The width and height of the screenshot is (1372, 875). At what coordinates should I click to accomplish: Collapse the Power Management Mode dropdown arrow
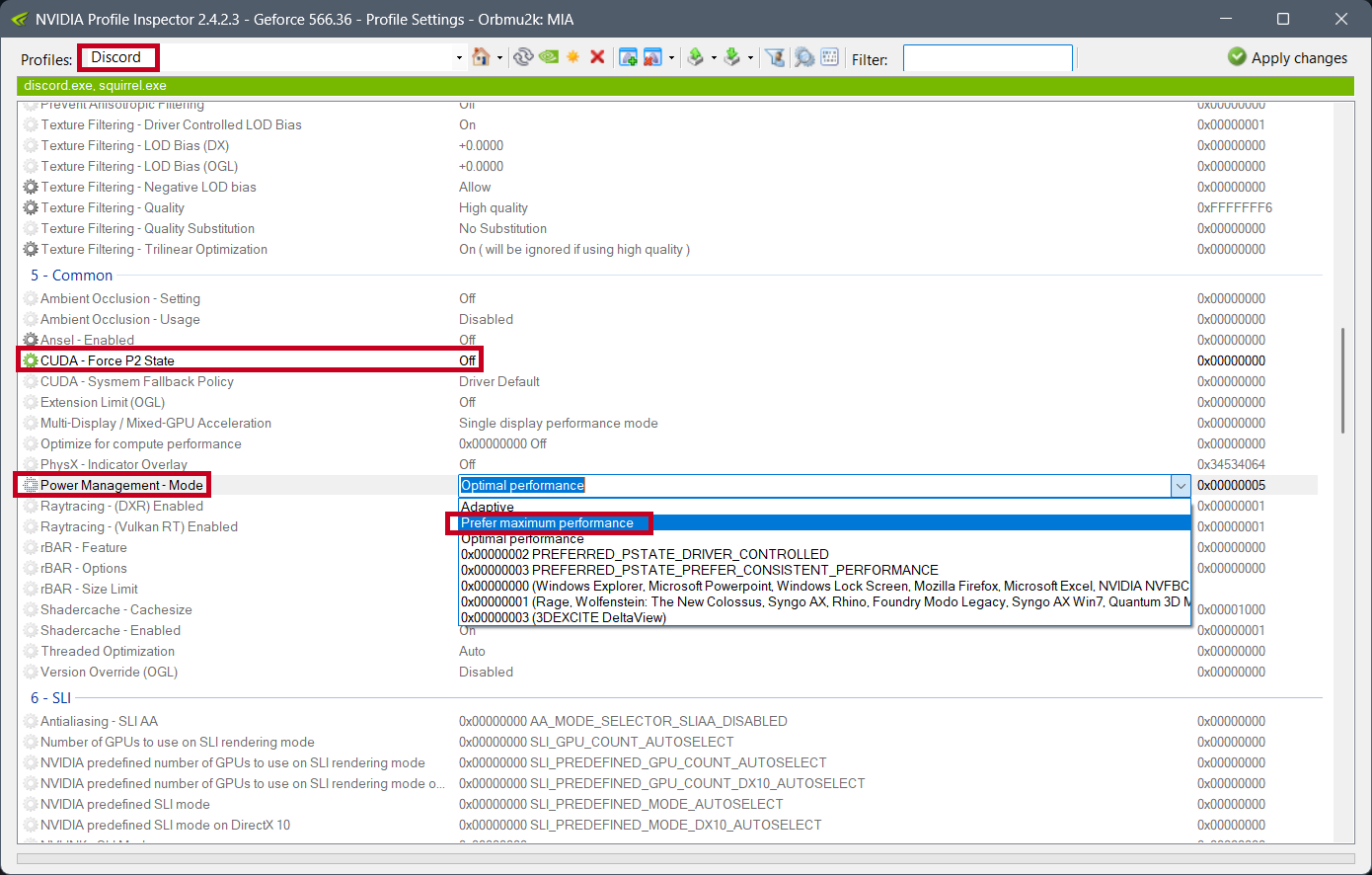(x=1181, y=485)
